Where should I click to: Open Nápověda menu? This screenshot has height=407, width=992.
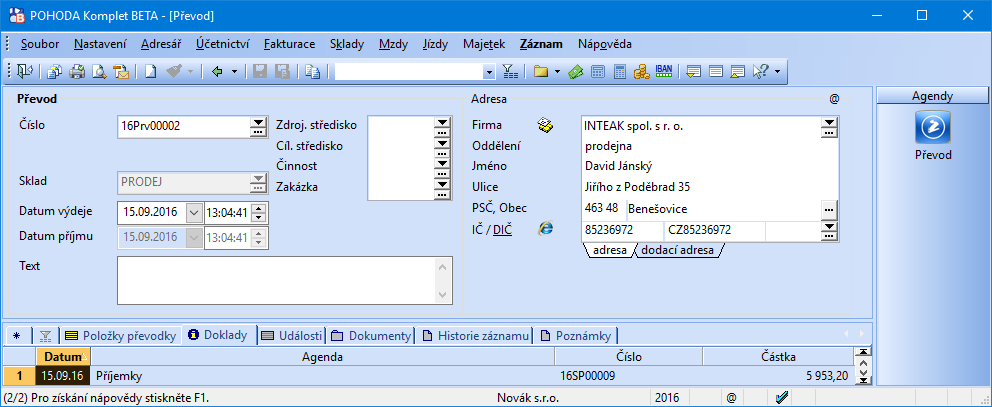pyautogui.click(x=605, y=44)
